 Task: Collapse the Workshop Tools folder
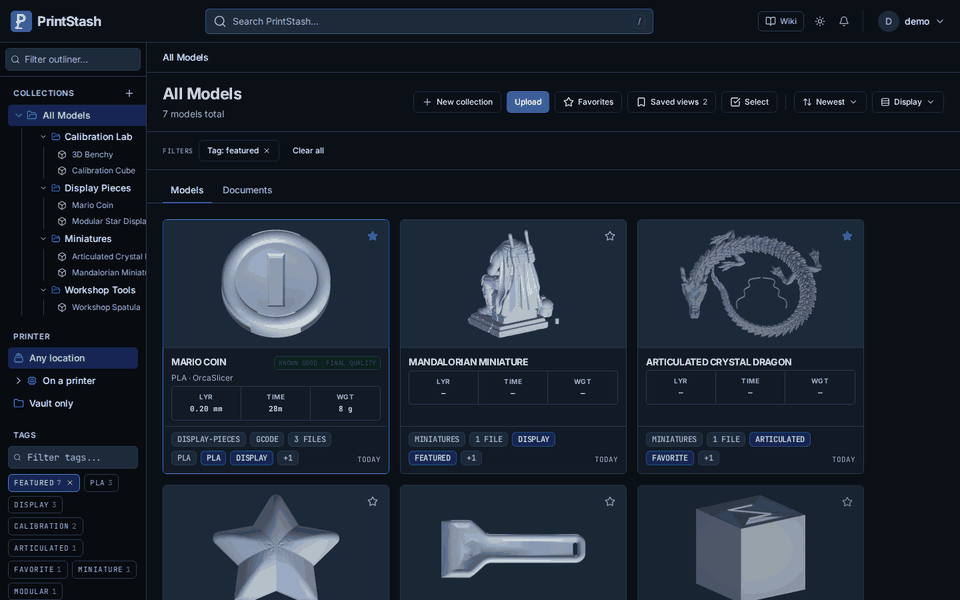43,290
